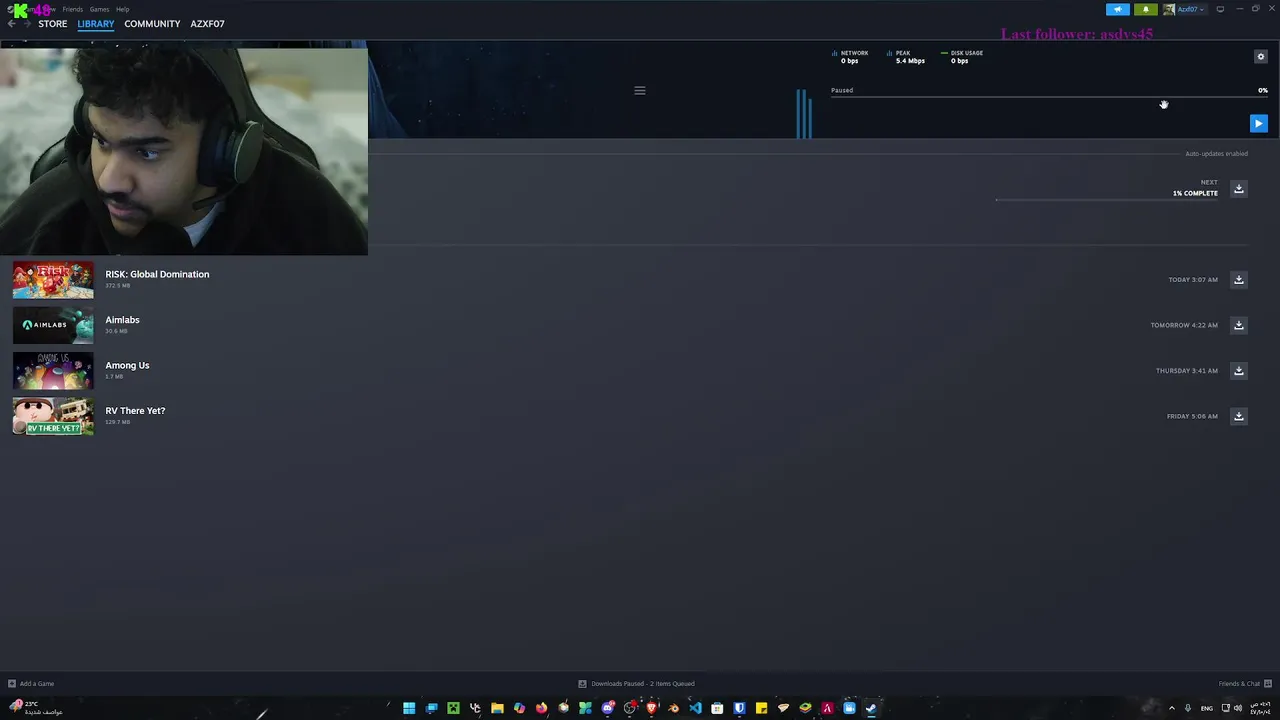
Task: Go to LIBRARY tab
Action: coord(96,24)
